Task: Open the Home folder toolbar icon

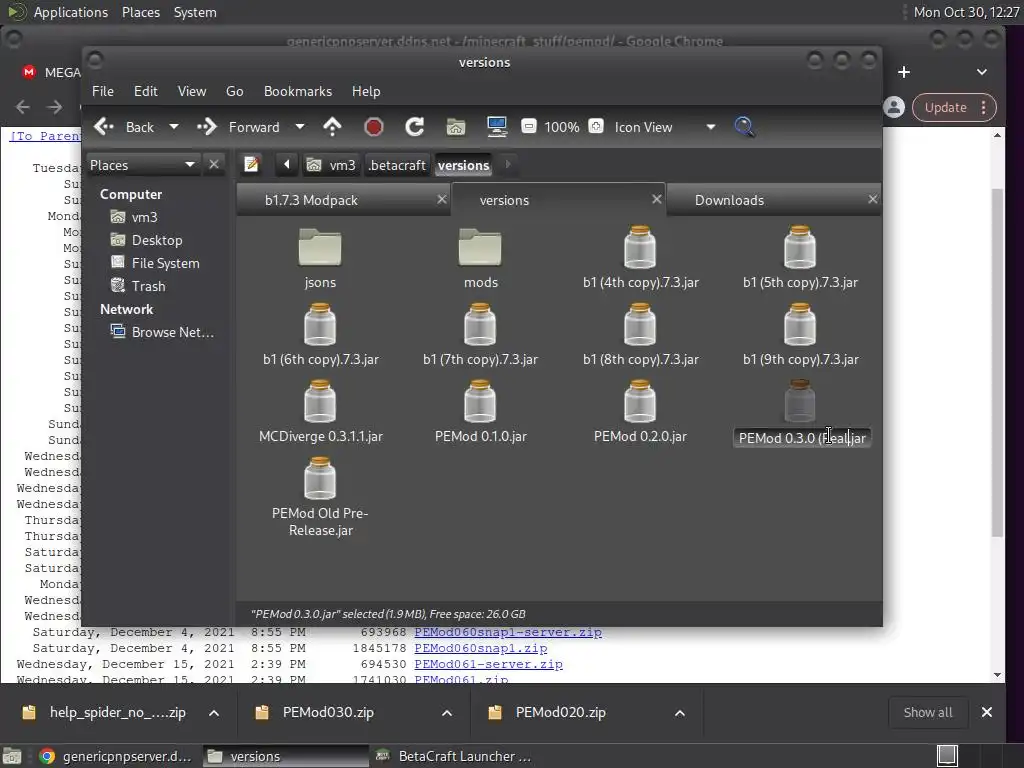Action: (x=456, y=127)
